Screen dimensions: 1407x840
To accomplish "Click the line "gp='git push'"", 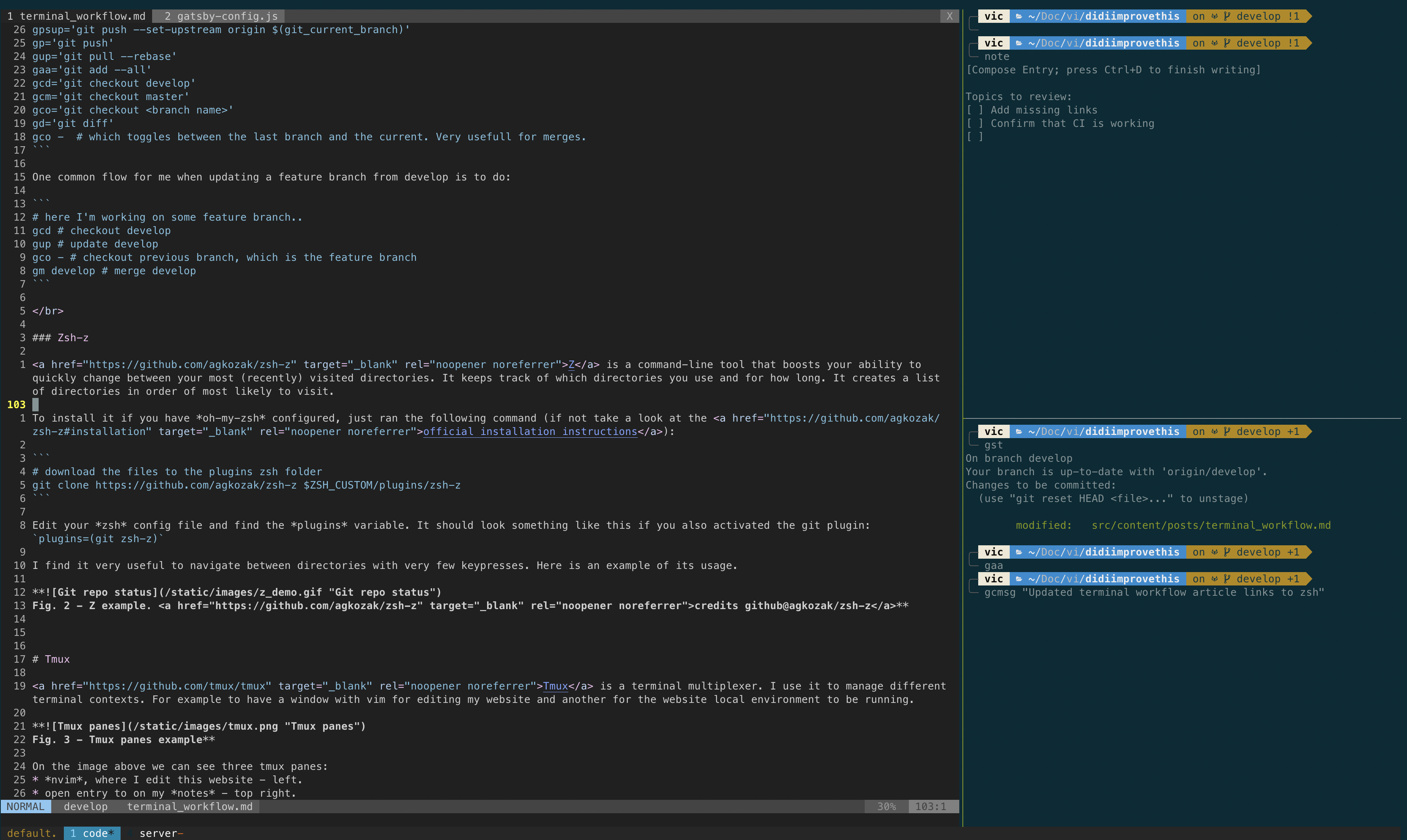I will tap(73, 44).
